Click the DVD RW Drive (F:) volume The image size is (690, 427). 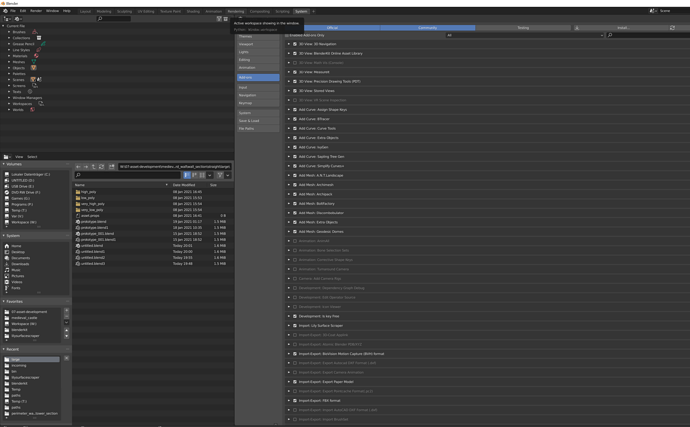coord(26,192)
